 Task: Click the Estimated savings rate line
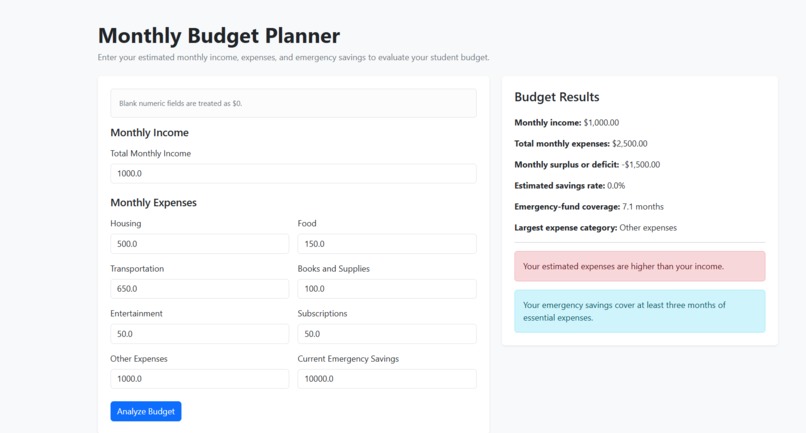point(570,186)
